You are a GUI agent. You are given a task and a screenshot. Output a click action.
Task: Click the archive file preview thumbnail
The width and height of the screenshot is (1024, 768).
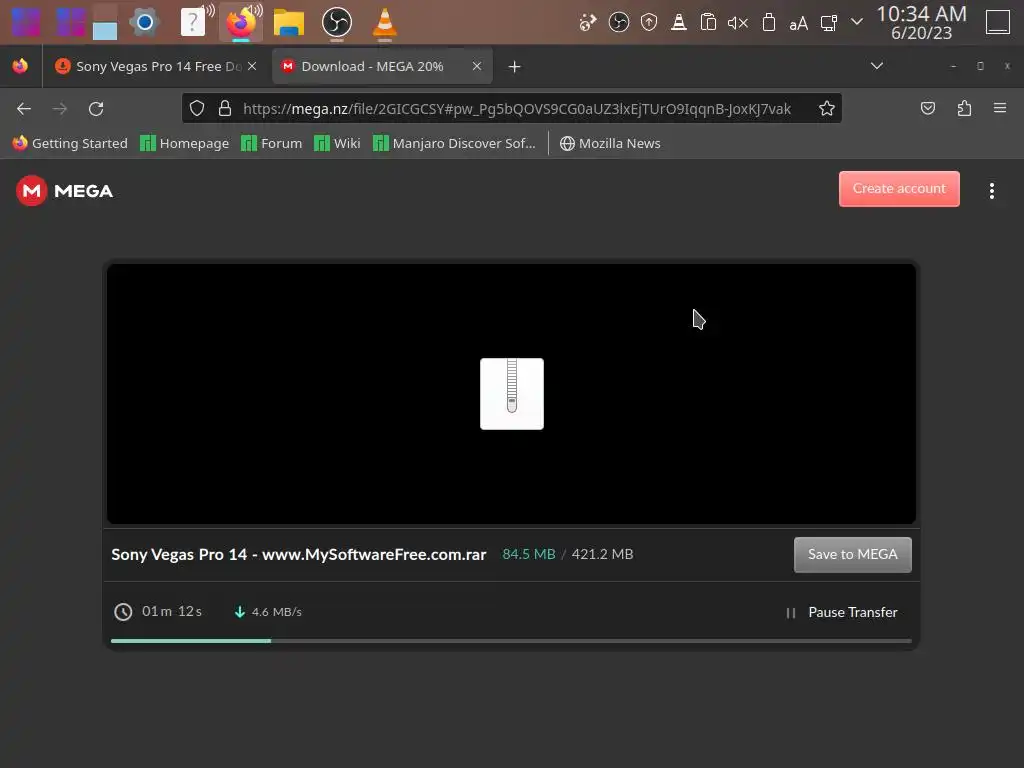click(x=511, y=394)
